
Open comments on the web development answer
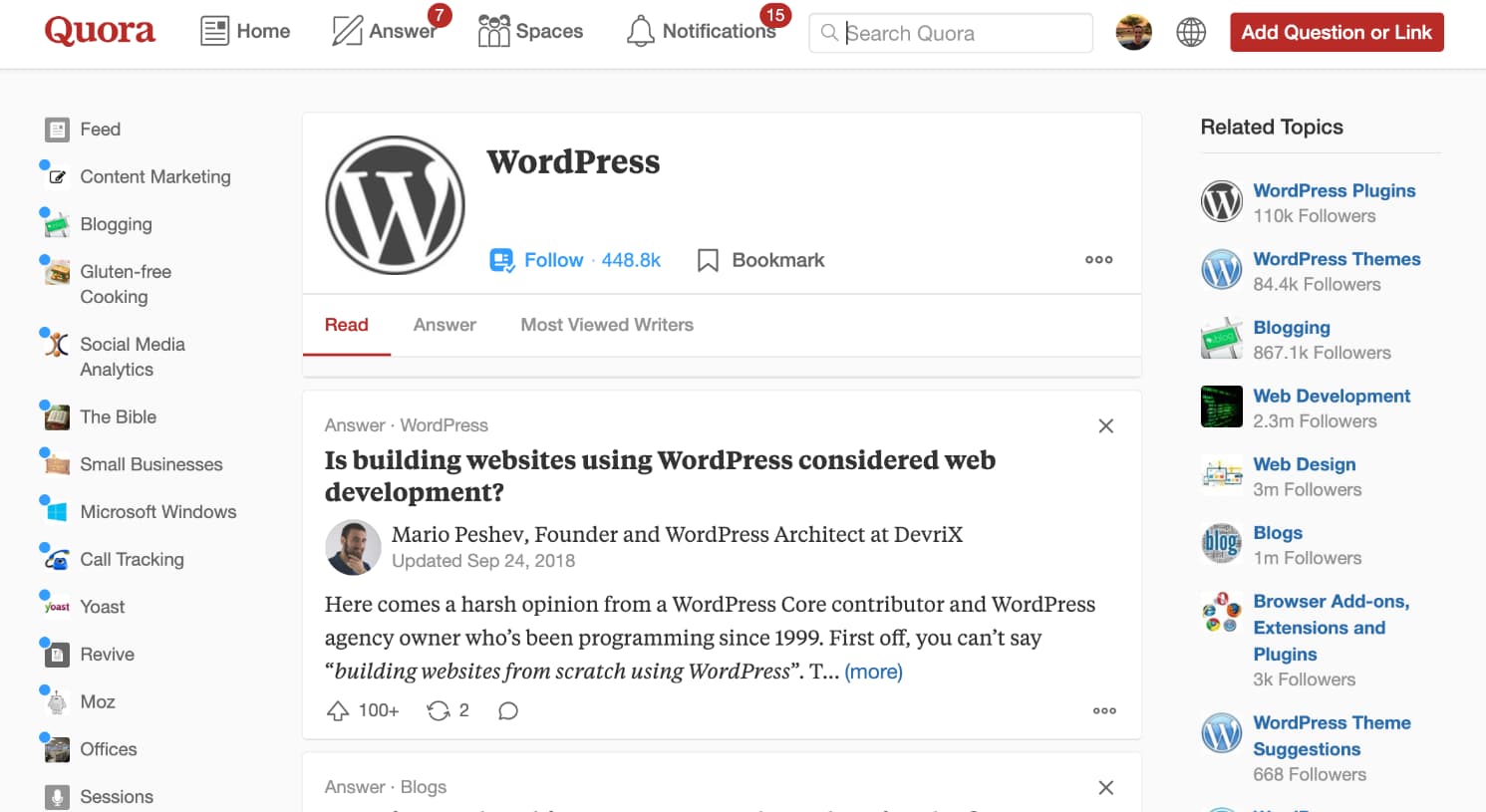pos(507,710)
